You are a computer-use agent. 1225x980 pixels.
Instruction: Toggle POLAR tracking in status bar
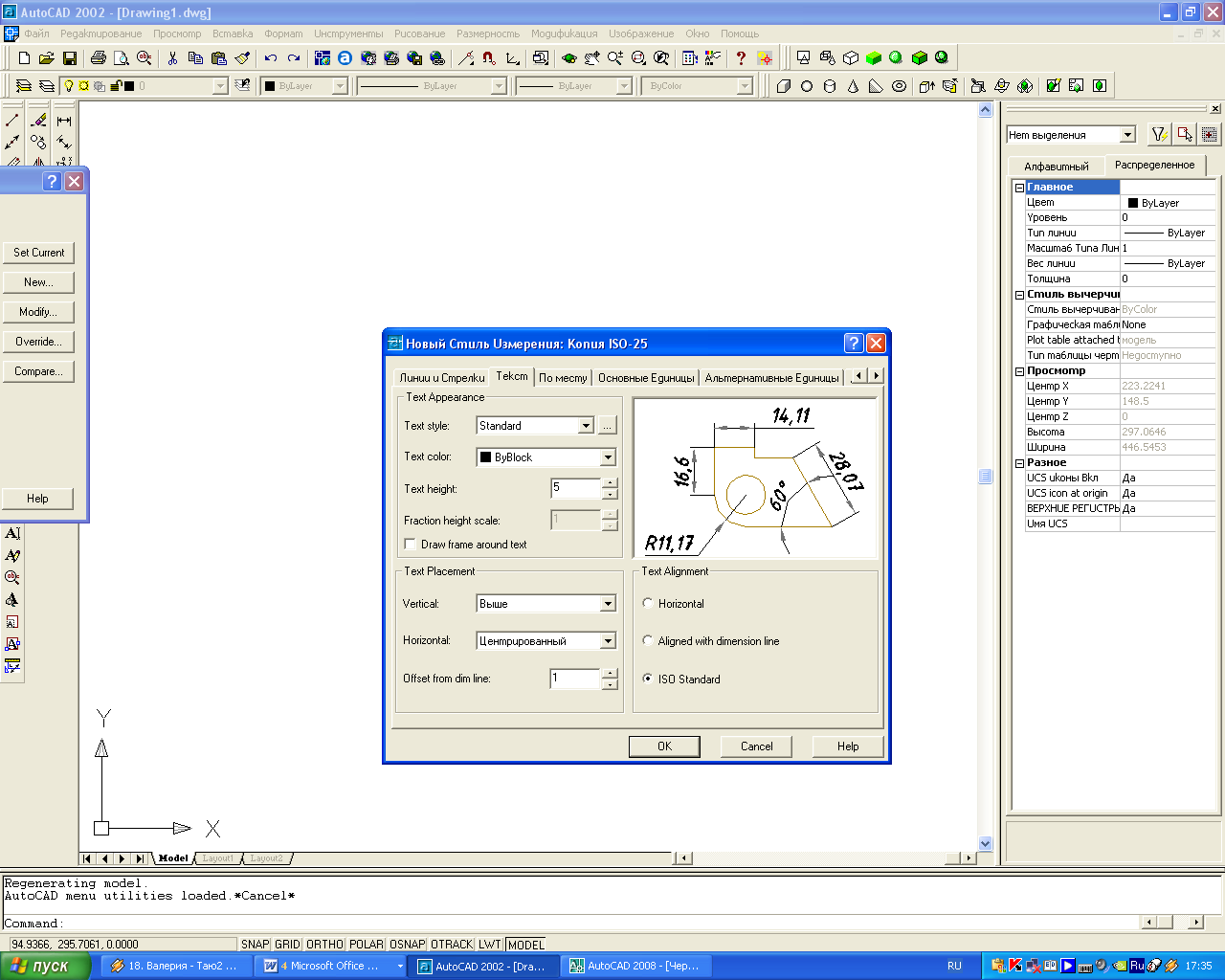[367, 945]
